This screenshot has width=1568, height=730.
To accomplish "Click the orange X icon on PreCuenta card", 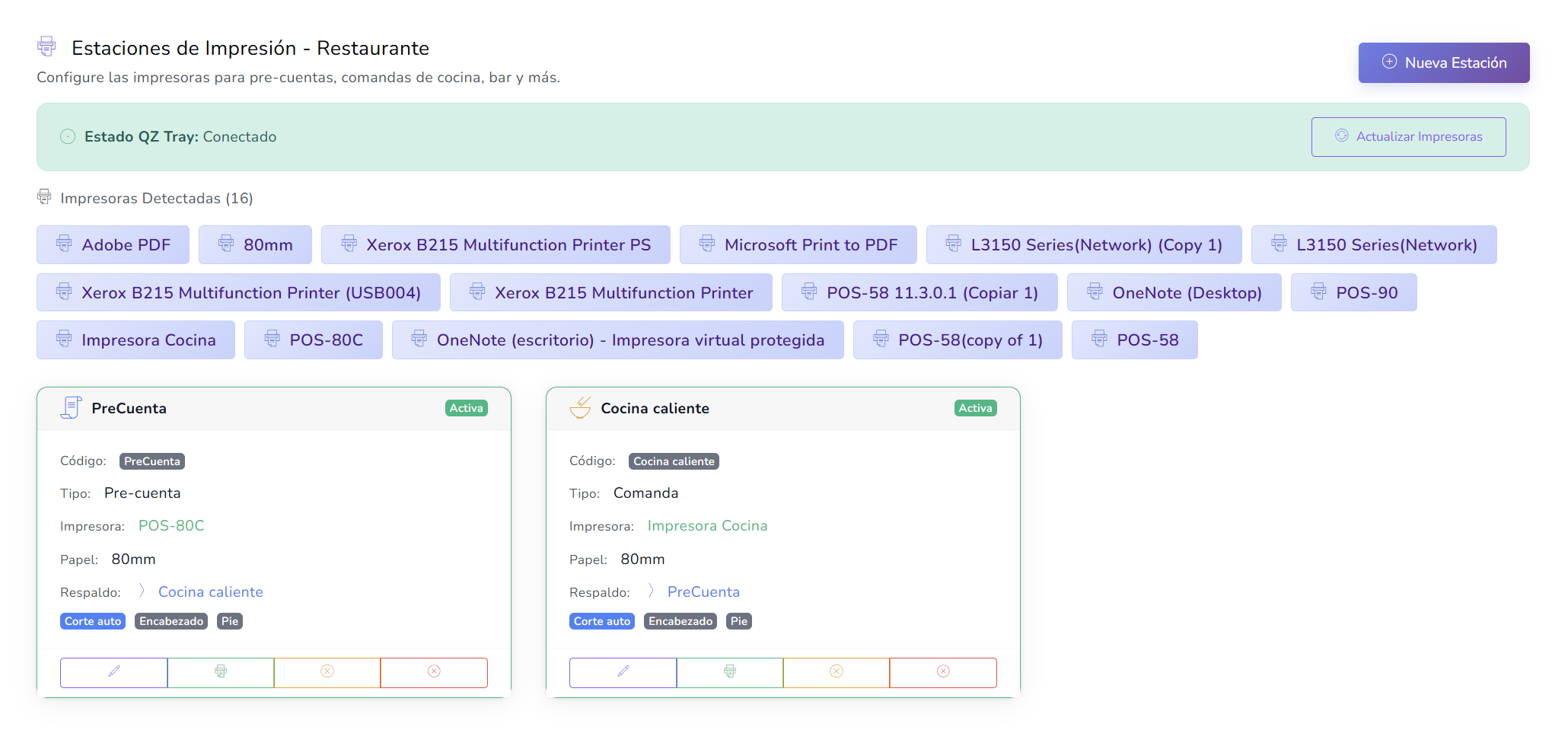I will coord(327,672).
